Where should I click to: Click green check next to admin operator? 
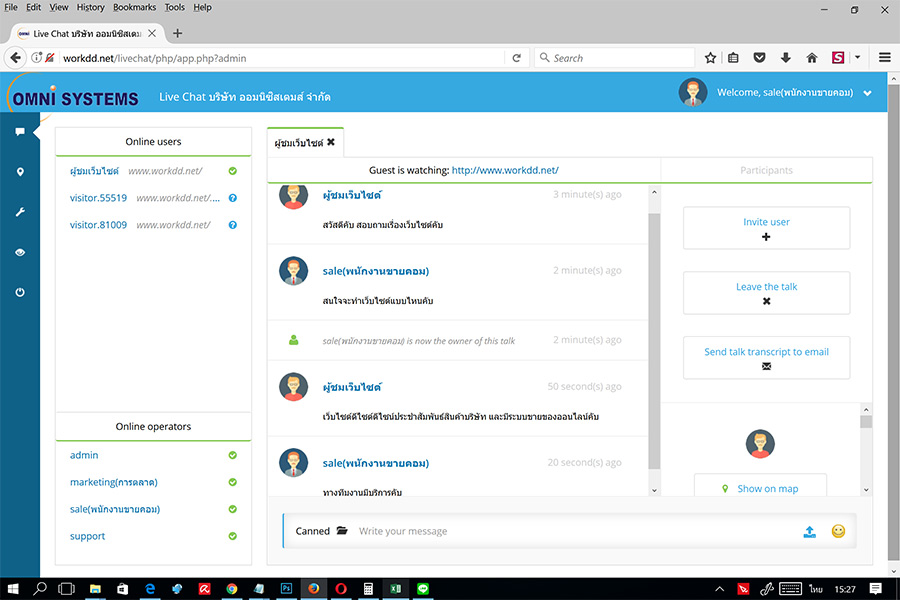[232, 455]
